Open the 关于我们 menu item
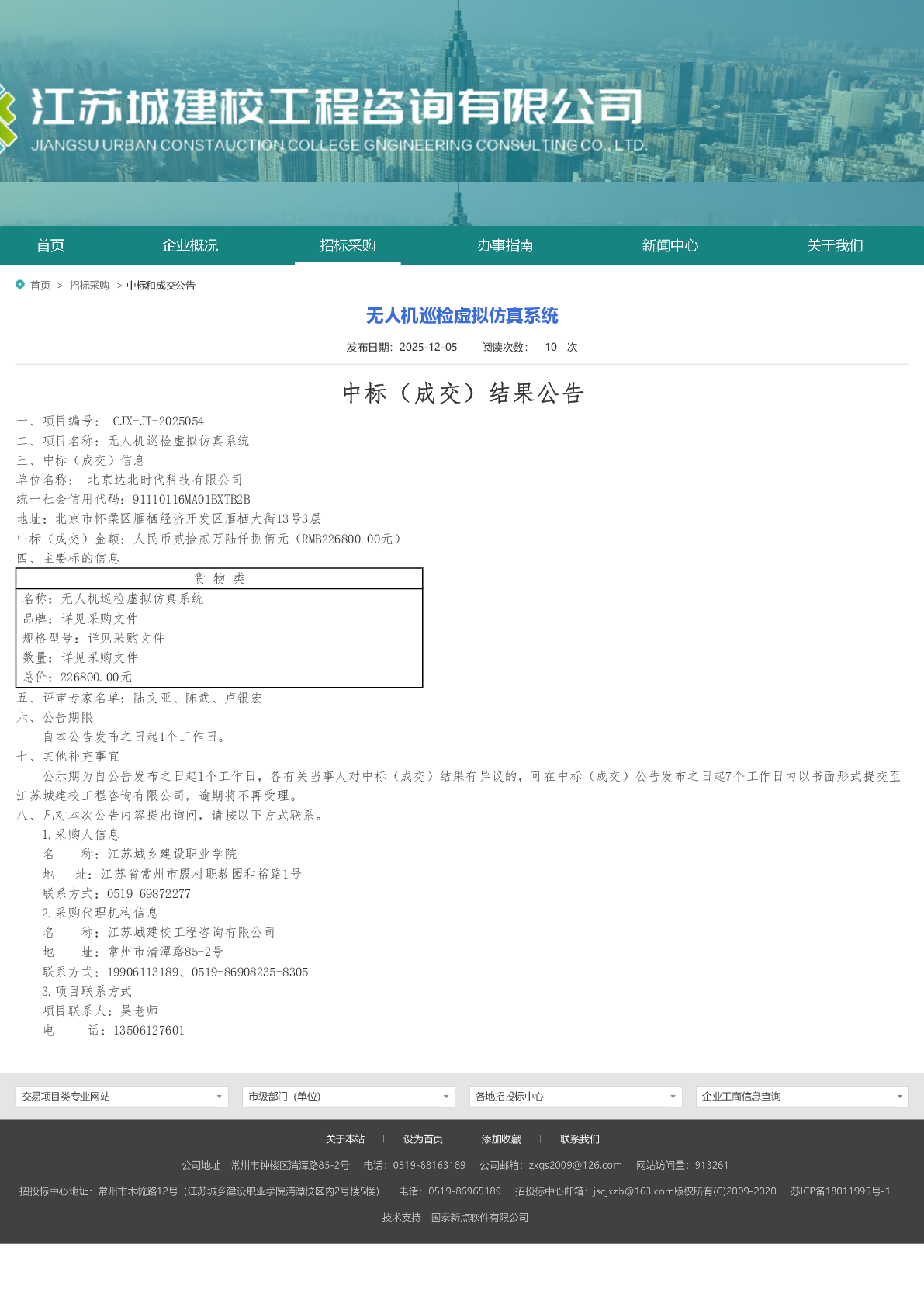Screen dimensions: 924x1307 click(835, 246)
